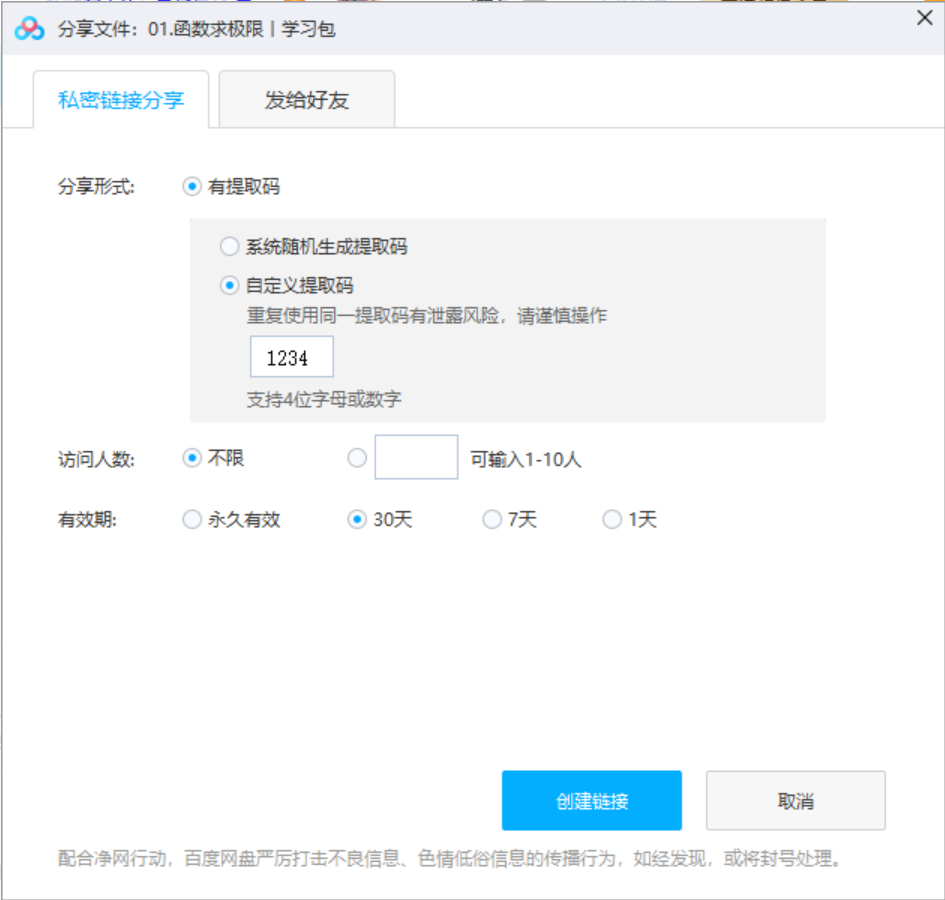Select 自定义提取码 radio option
Image resolution: width=945 pixels, height=900 pixels.
coord(229,285)
